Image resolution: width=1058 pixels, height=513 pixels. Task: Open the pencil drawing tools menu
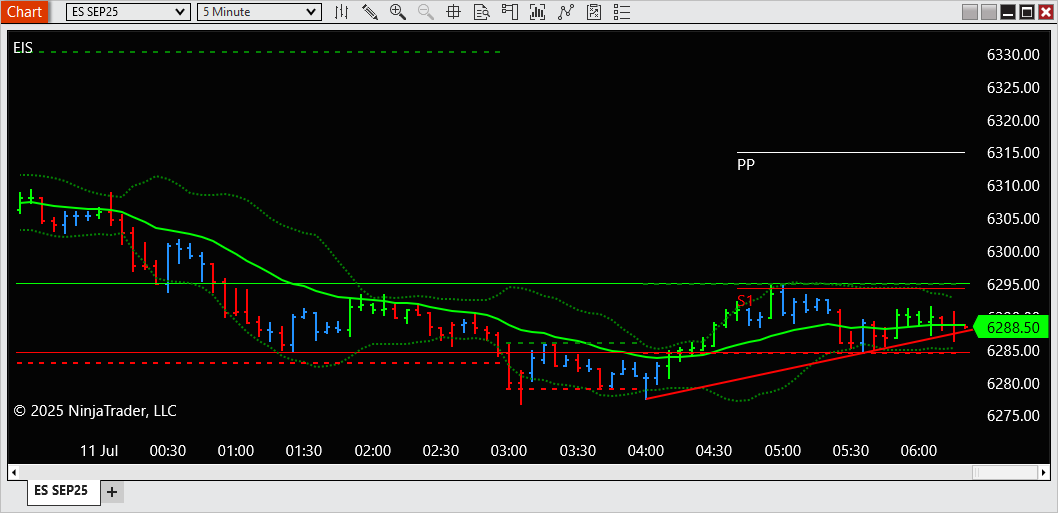[x=370, y=11]
